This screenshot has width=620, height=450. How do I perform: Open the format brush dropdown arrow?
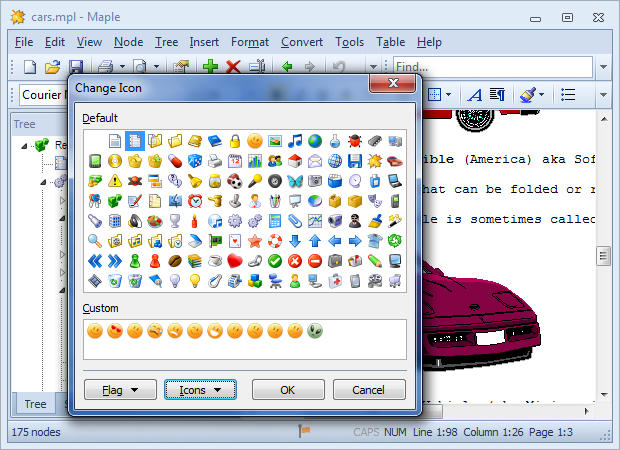[x=541, y=95]
